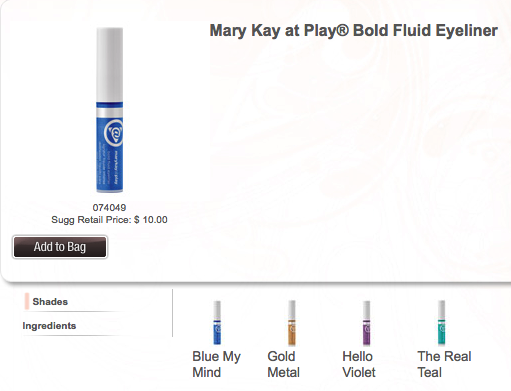This screenshot has width=511, height=391.
Task: Click the large blue eyeliner product image
Action: (110, 110)
